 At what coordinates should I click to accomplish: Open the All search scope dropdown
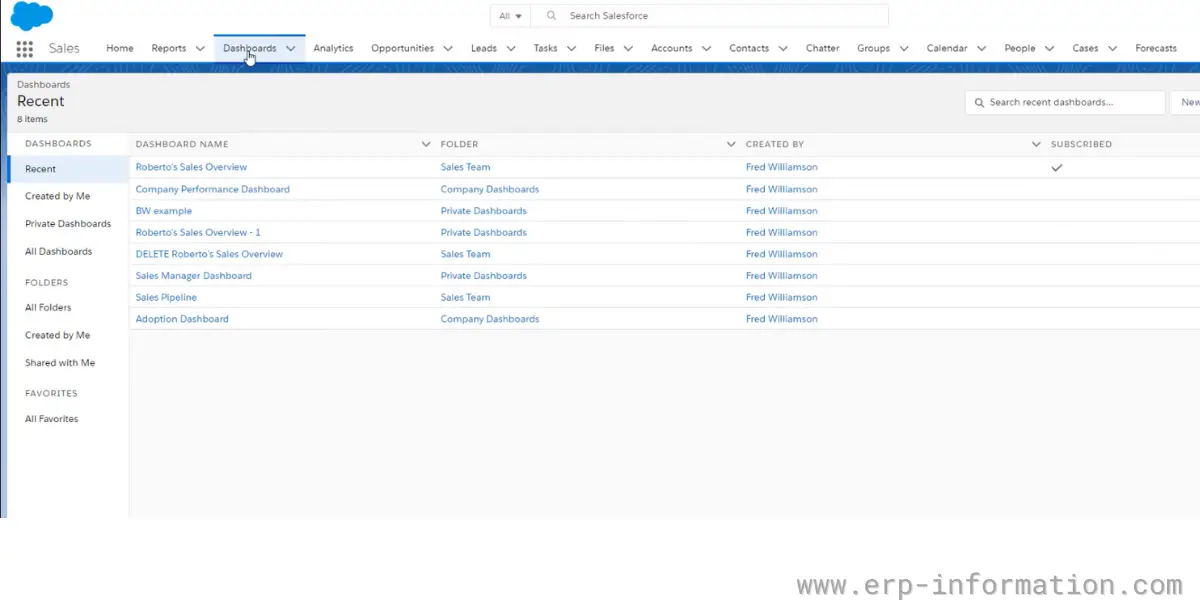pos(510,16)
